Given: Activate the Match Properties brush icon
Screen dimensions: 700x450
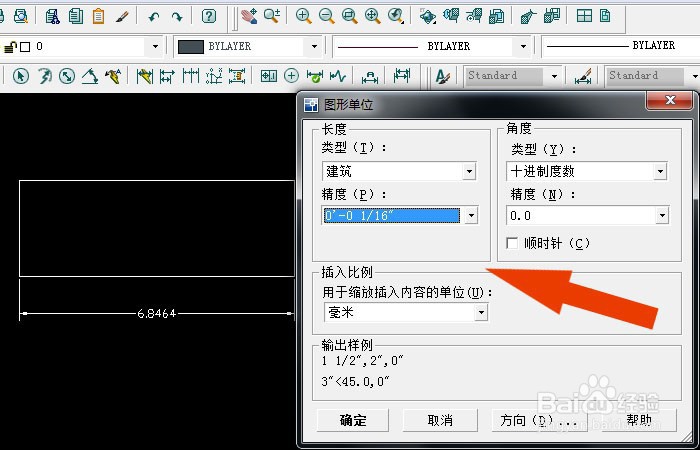Looking at the screenshot, I should pos(122,17).
